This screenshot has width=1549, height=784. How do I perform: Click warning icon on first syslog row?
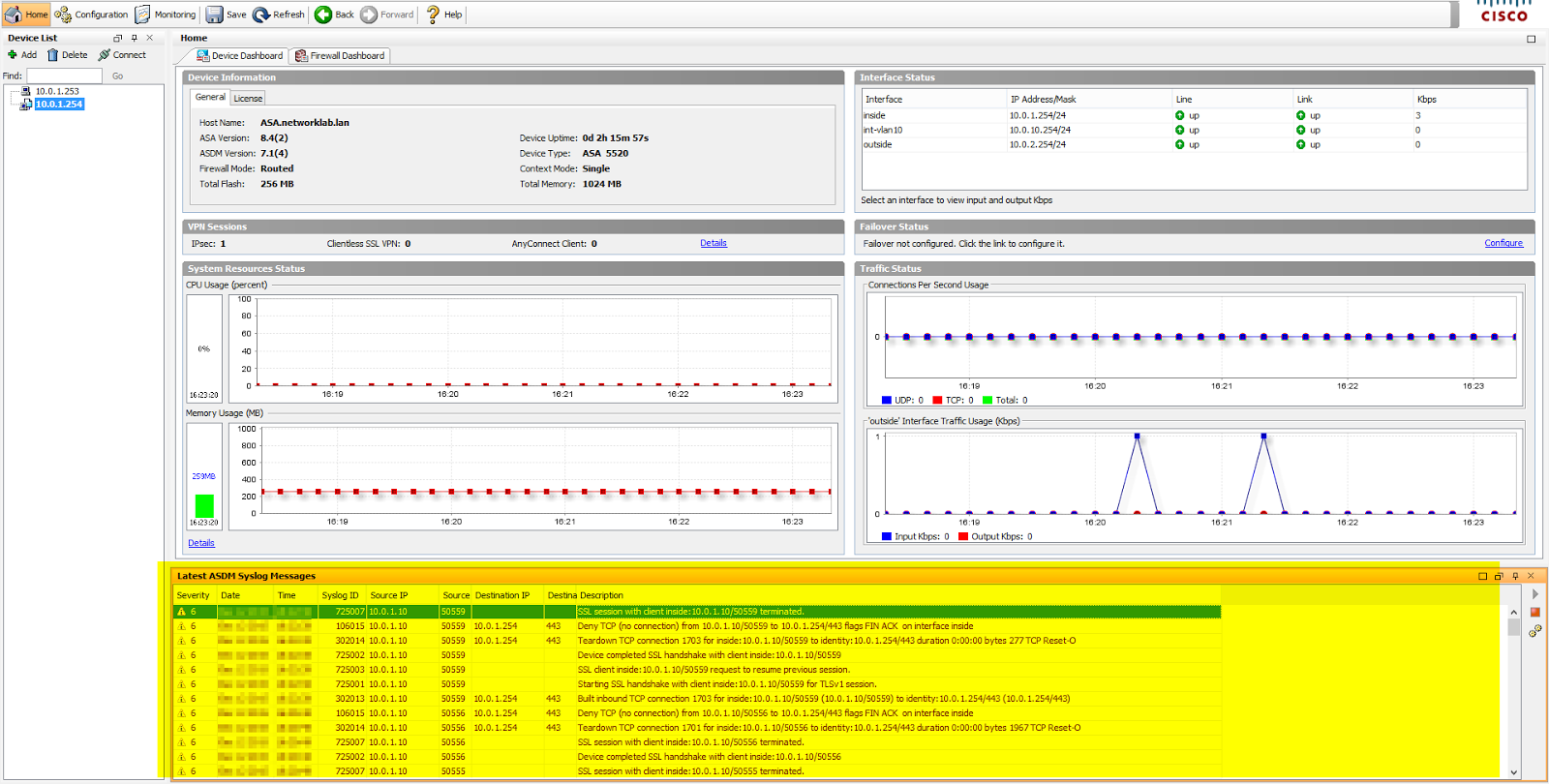pyautogui.click(x=181, y=612)
